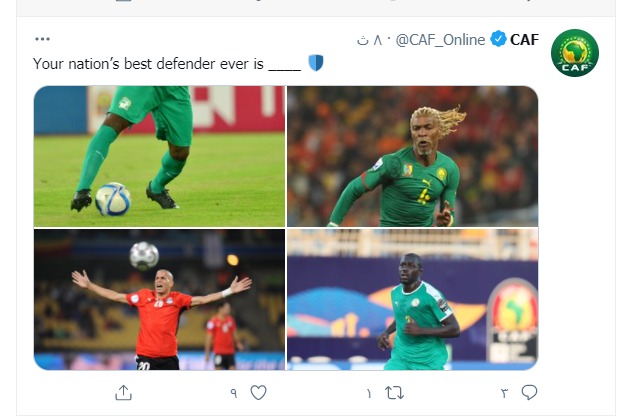
Task: Click the CAF profile avatar logo
Action: click(575, 53)
